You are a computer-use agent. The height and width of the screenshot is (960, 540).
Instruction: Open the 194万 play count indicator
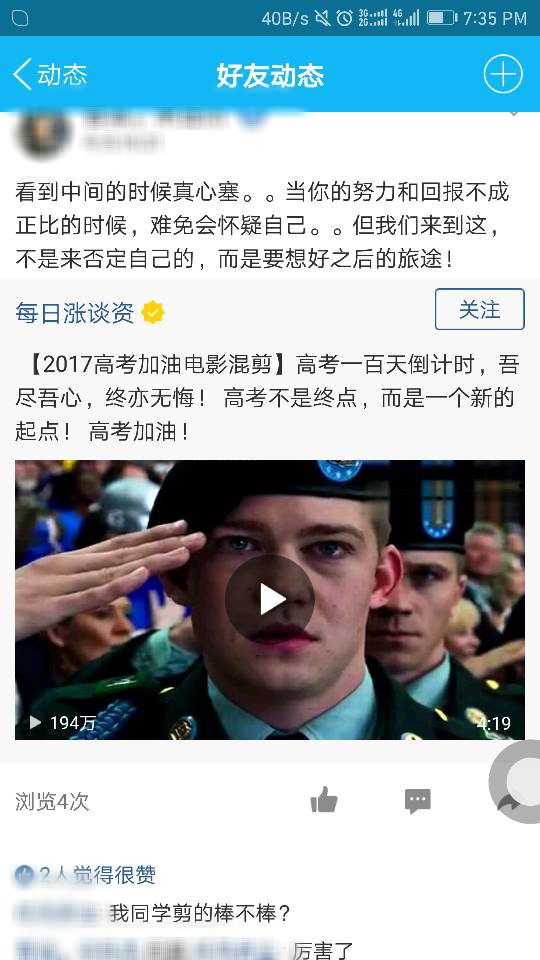62,723
